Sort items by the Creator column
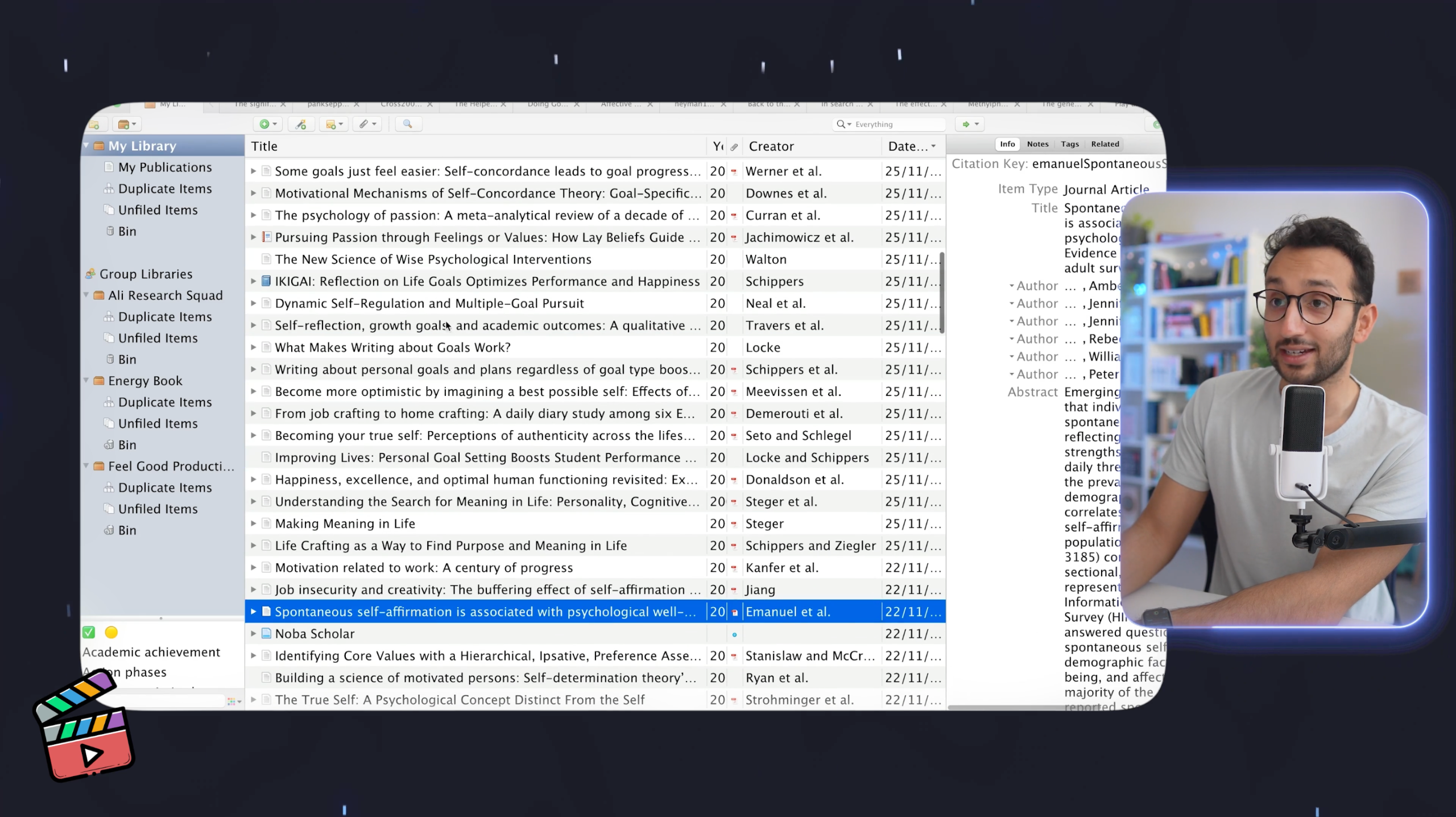Screen dimensions: 1456x817 771,147
